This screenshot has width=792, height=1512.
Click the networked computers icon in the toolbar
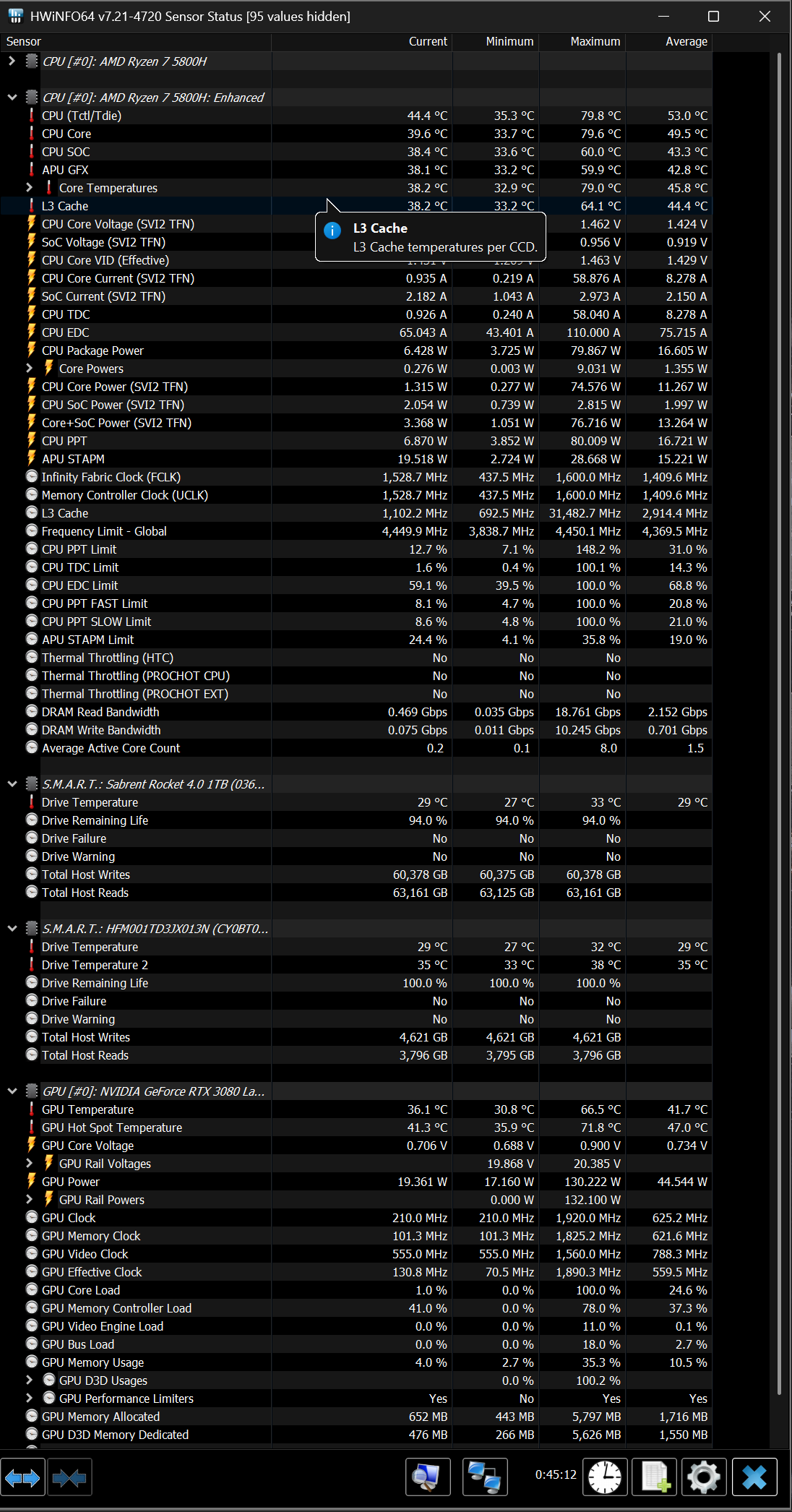(x=485, y=1477)
